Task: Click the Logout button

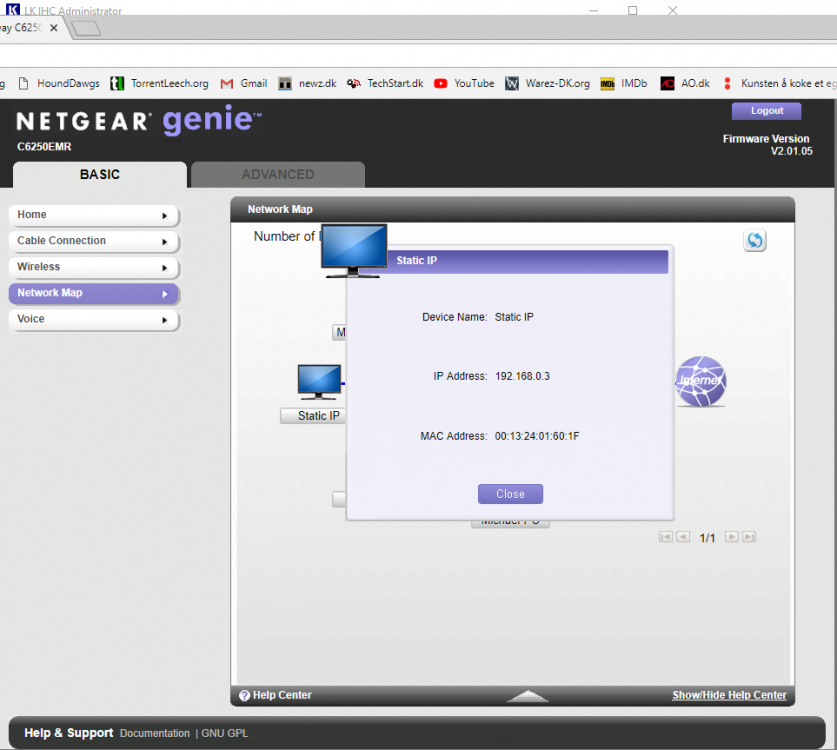Action: [x=767, y=111]
